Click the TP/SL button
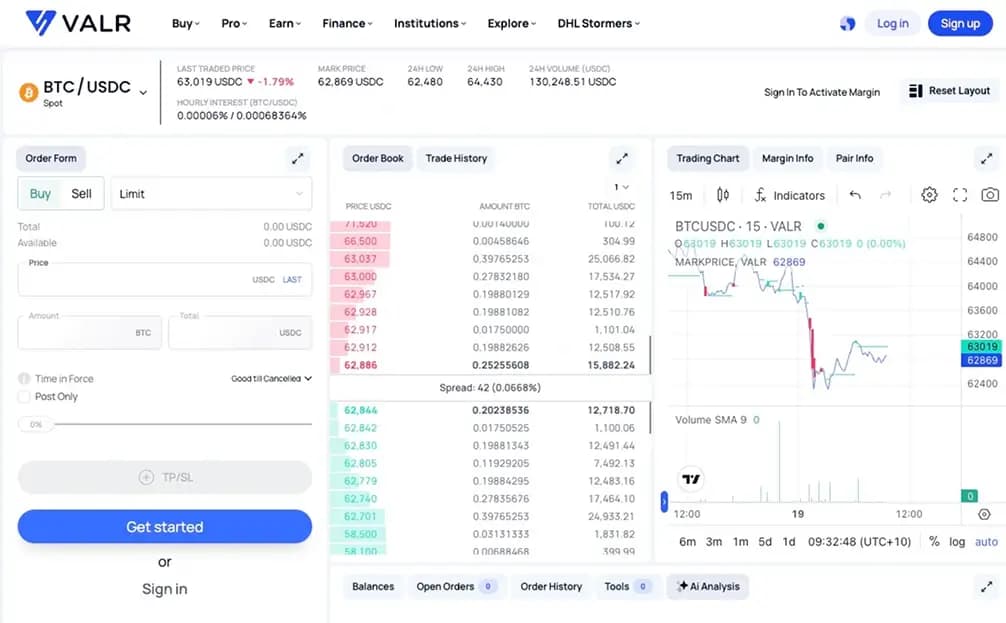This screenshot has width=1006, height=623. pos(165,477)
